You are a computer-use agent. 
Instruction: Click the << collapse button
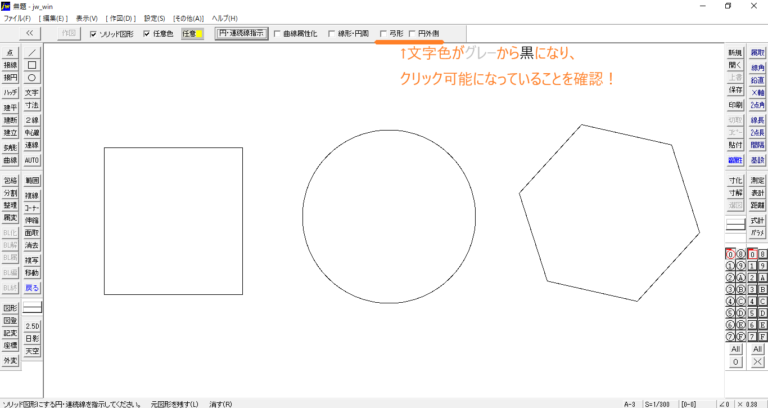[x=29, y=33]
